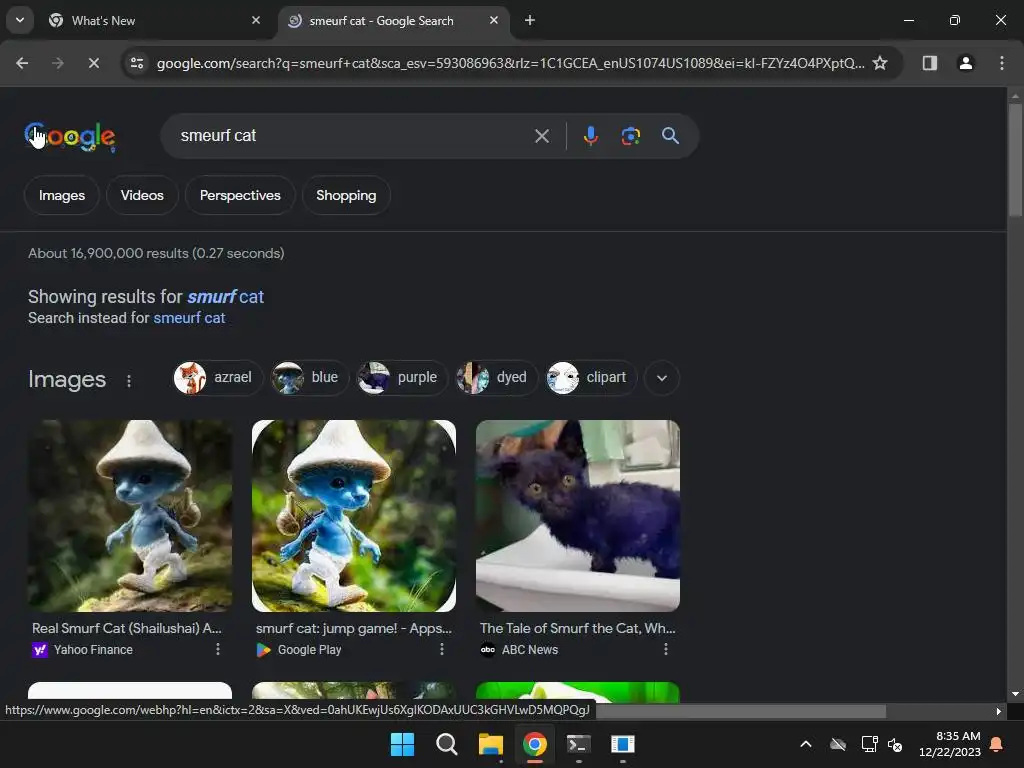Click the vertical page scrollbar

pos(1015,160)
